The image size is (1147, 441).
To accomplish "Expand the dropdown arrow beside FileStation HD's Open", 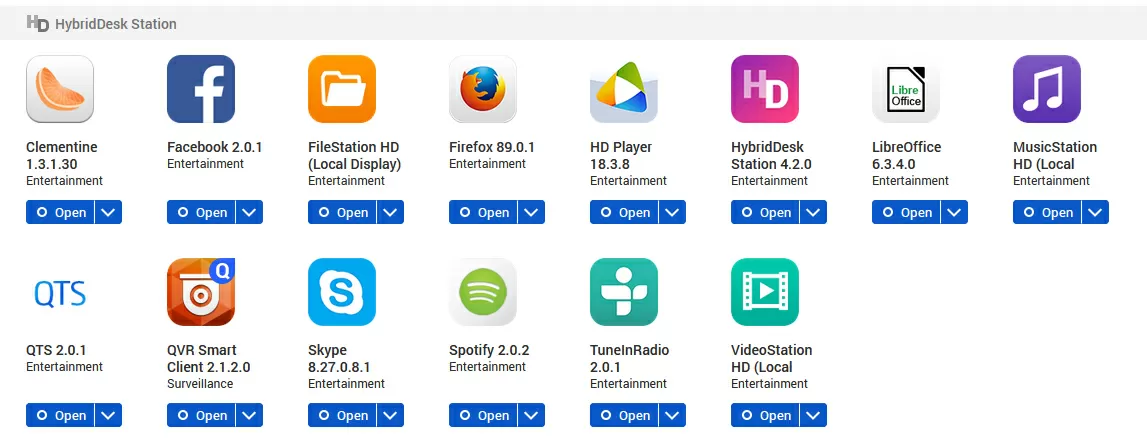I will click(x=390, y=212).
